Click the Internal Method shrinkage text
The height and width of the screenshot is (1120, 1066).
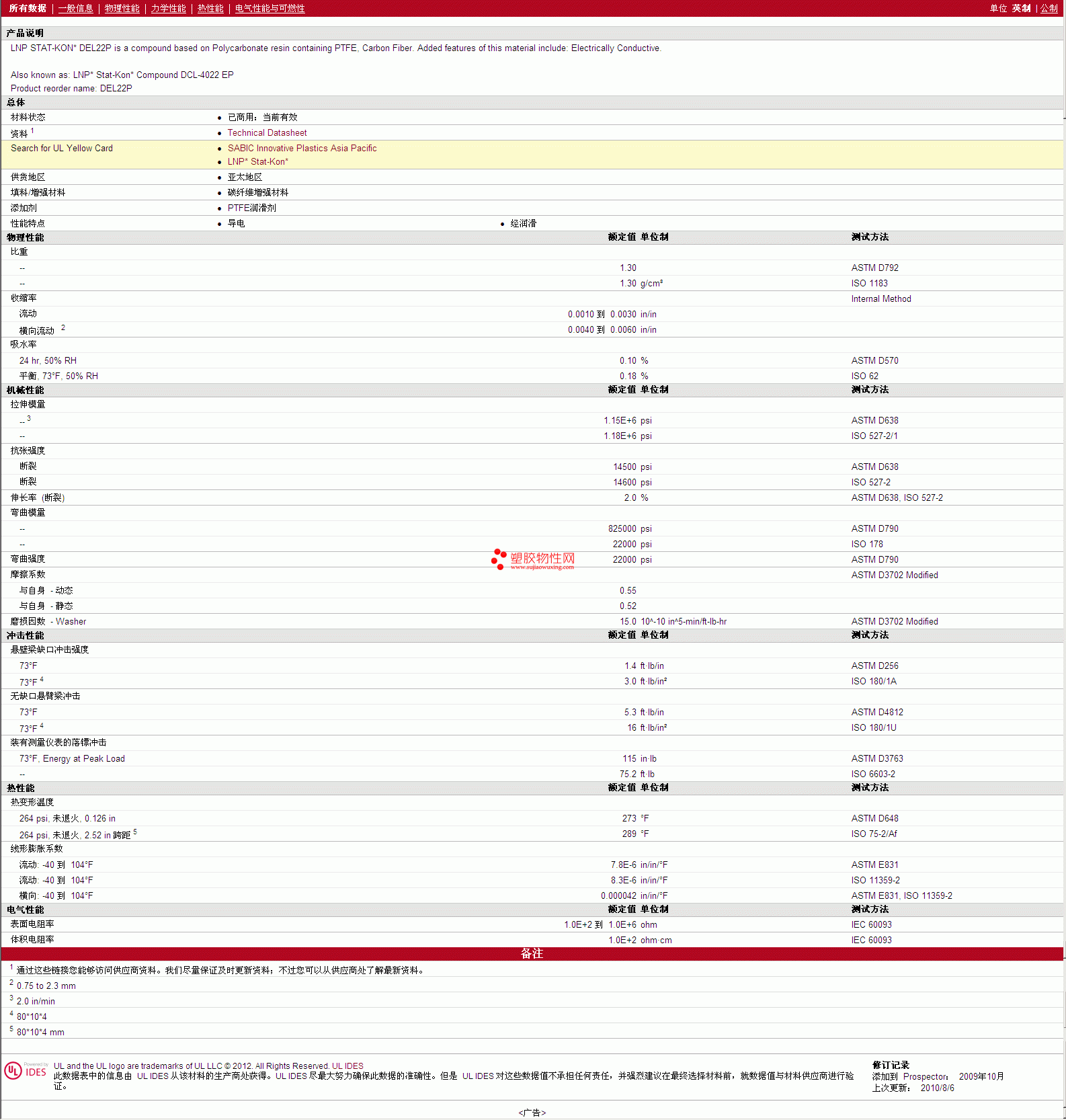tap(881, 299)
